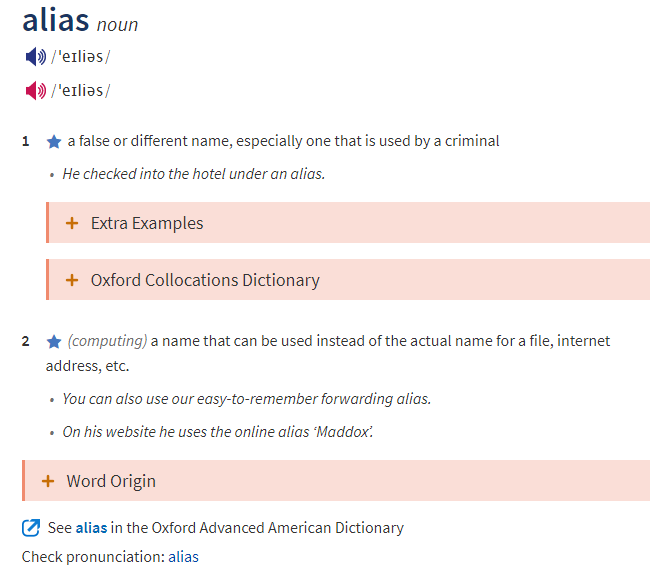Click the 'noun' part-of-speech label
Viewport: 662px width, 575px height.
[118, 25]
